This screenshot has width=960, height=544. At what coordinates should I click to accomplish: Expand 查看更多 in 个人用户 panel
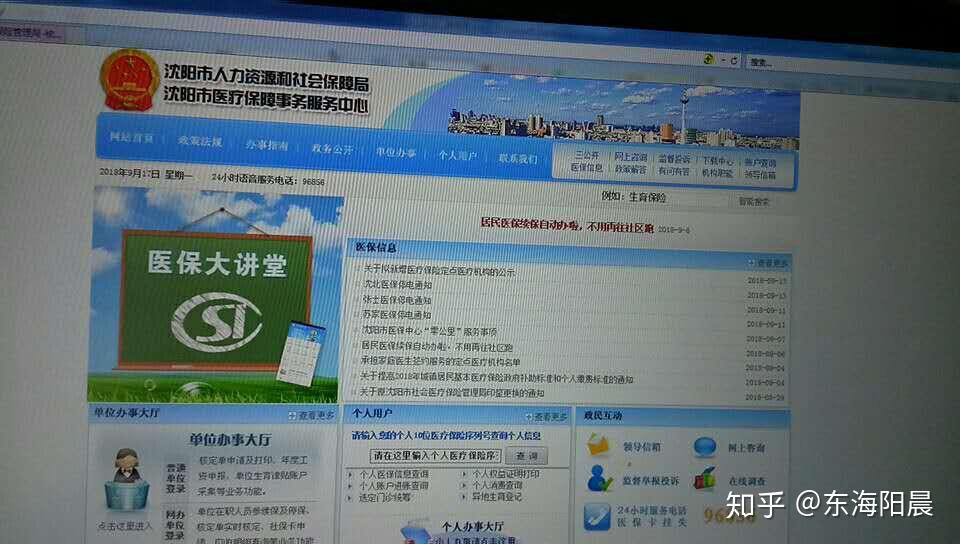point(547,417)
